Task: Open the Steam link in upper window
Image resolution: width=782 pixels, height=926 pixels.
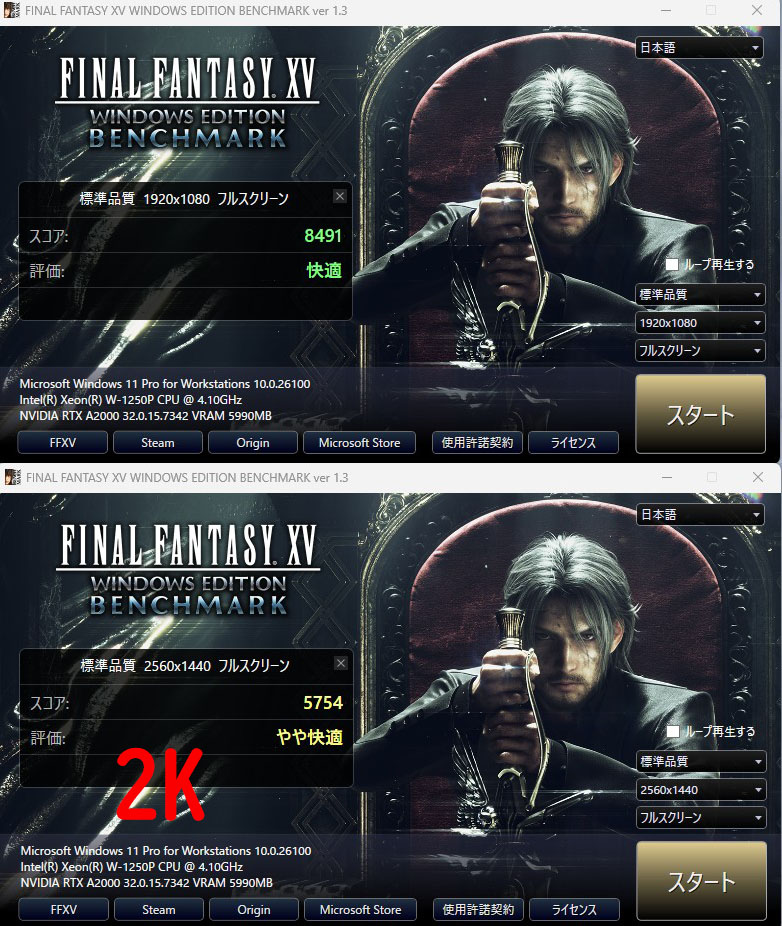Action: pos(158,443)
